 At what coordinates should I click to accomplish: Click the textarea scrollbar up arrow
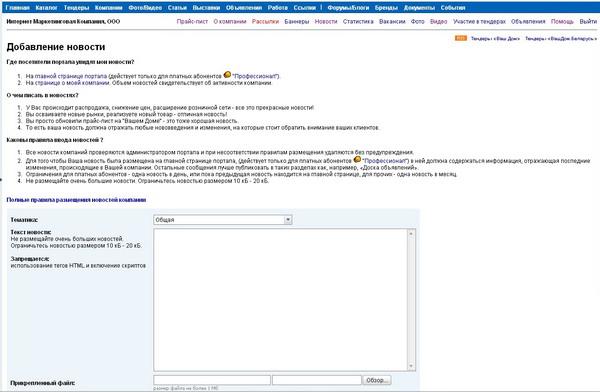411,233
